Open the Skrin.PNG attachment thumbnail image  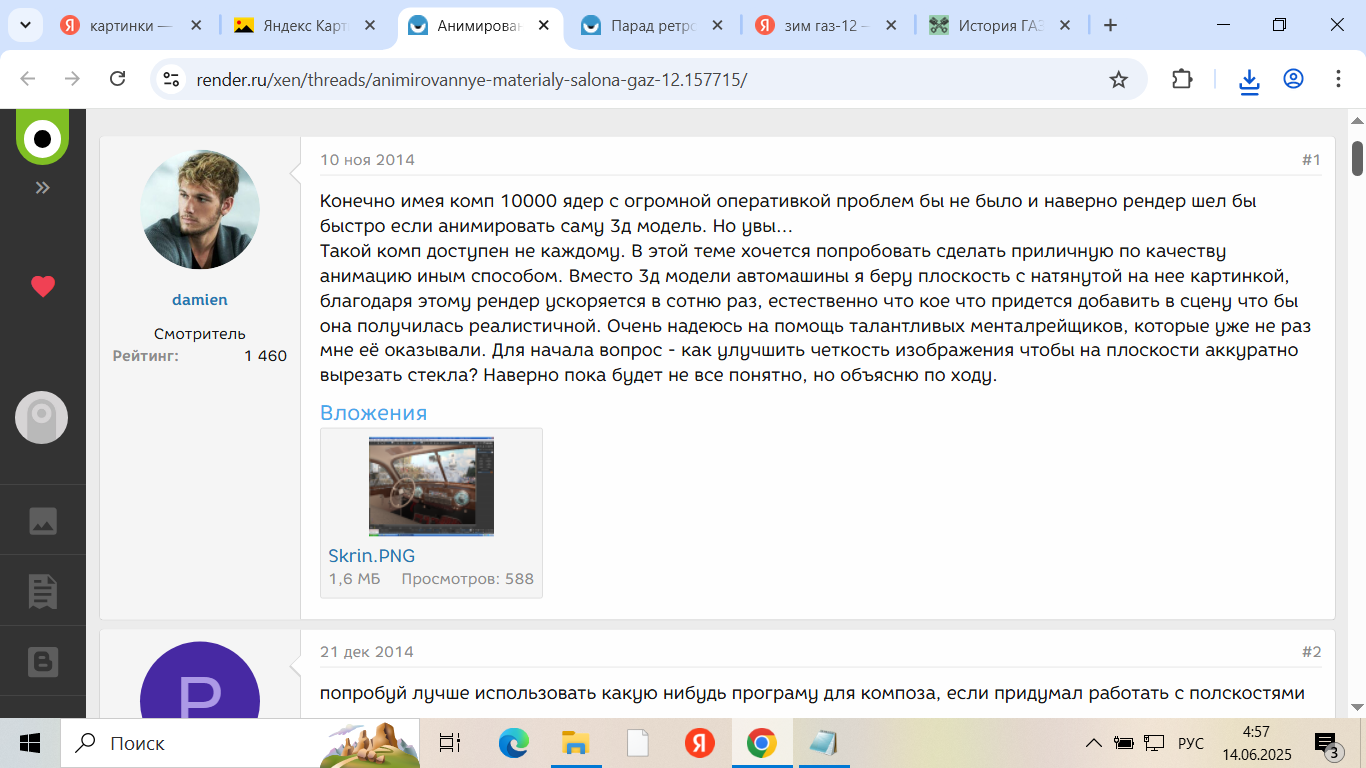coord(431,486)
